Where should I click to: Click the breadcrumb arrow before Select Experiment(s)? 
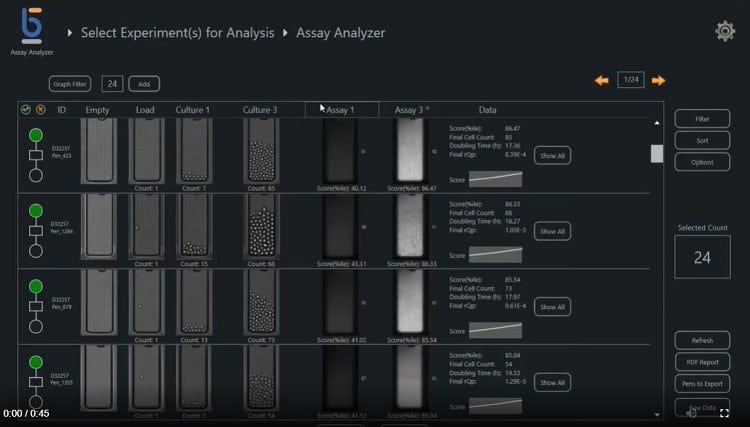tap(70, 33)
